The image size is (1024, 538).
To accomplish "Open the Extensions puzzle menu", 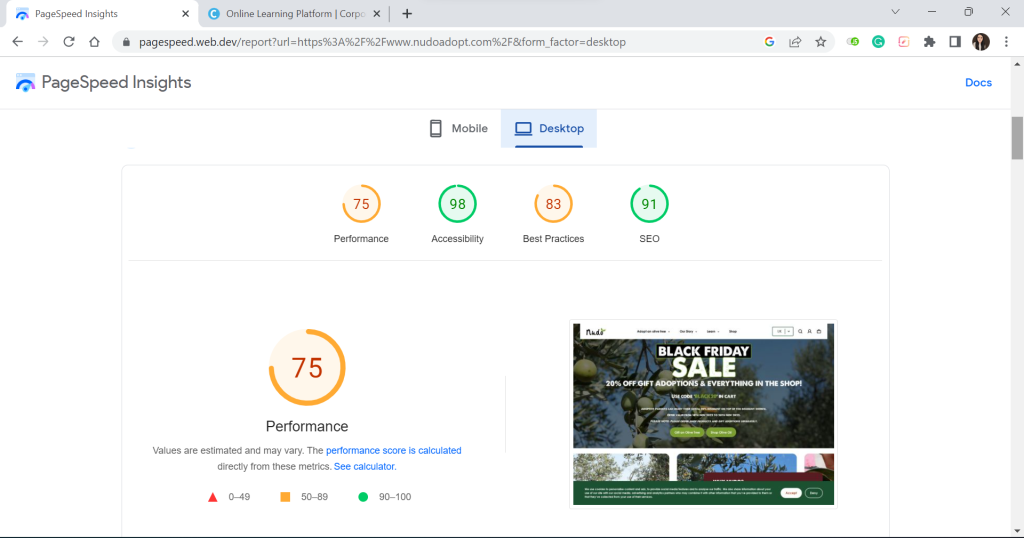I will 929,42.
